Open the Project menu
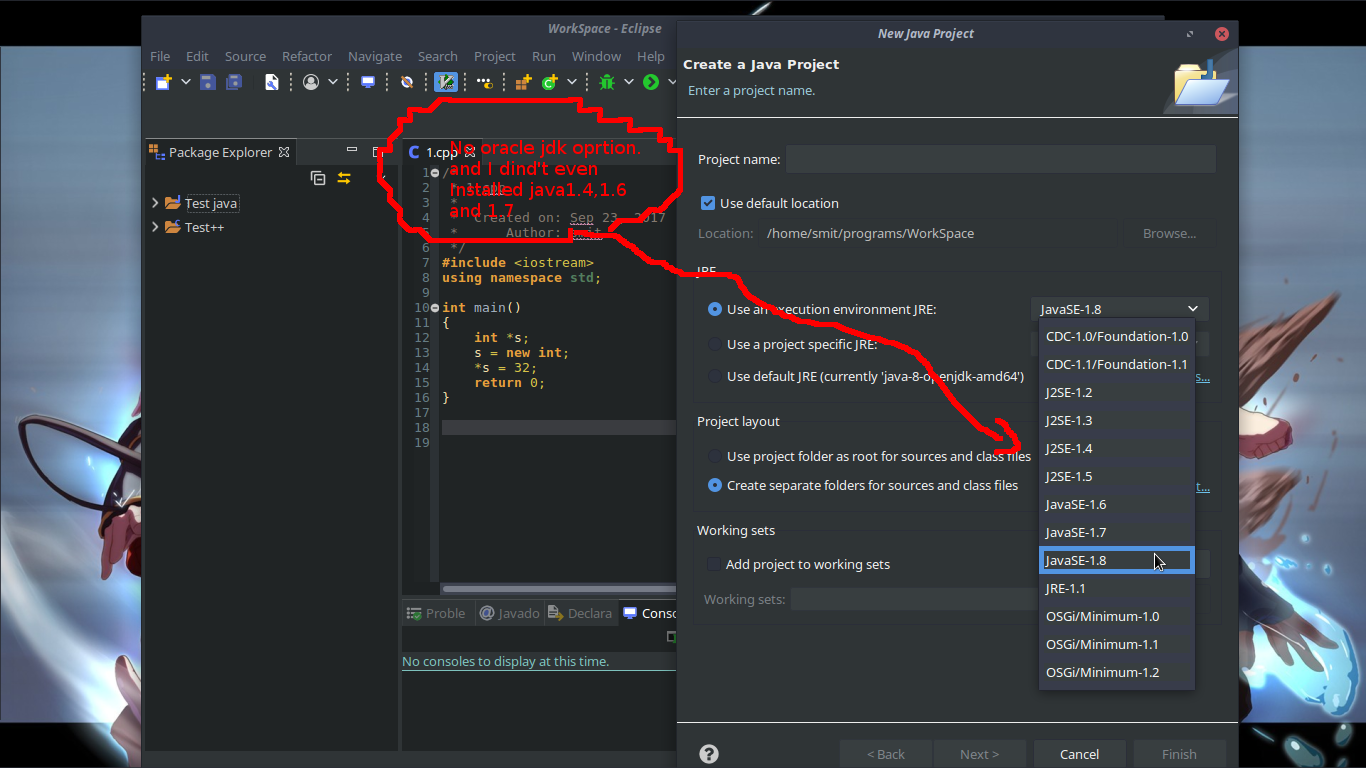Image resolution: width=1366 pixels, height=768 pixels. pos(495,56)
